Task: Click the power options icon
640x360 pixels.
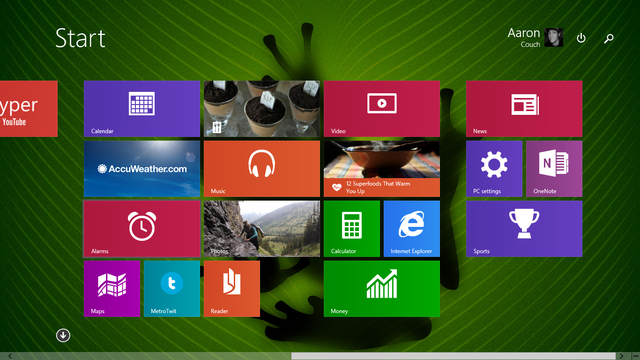Action: 581,38
